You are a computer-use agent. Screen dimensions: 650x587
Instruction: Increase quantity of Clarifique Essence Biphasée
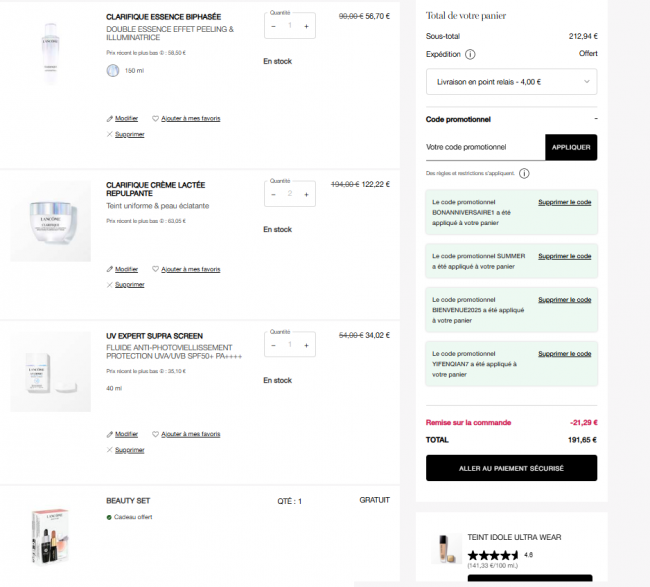[x=306, y=26]
